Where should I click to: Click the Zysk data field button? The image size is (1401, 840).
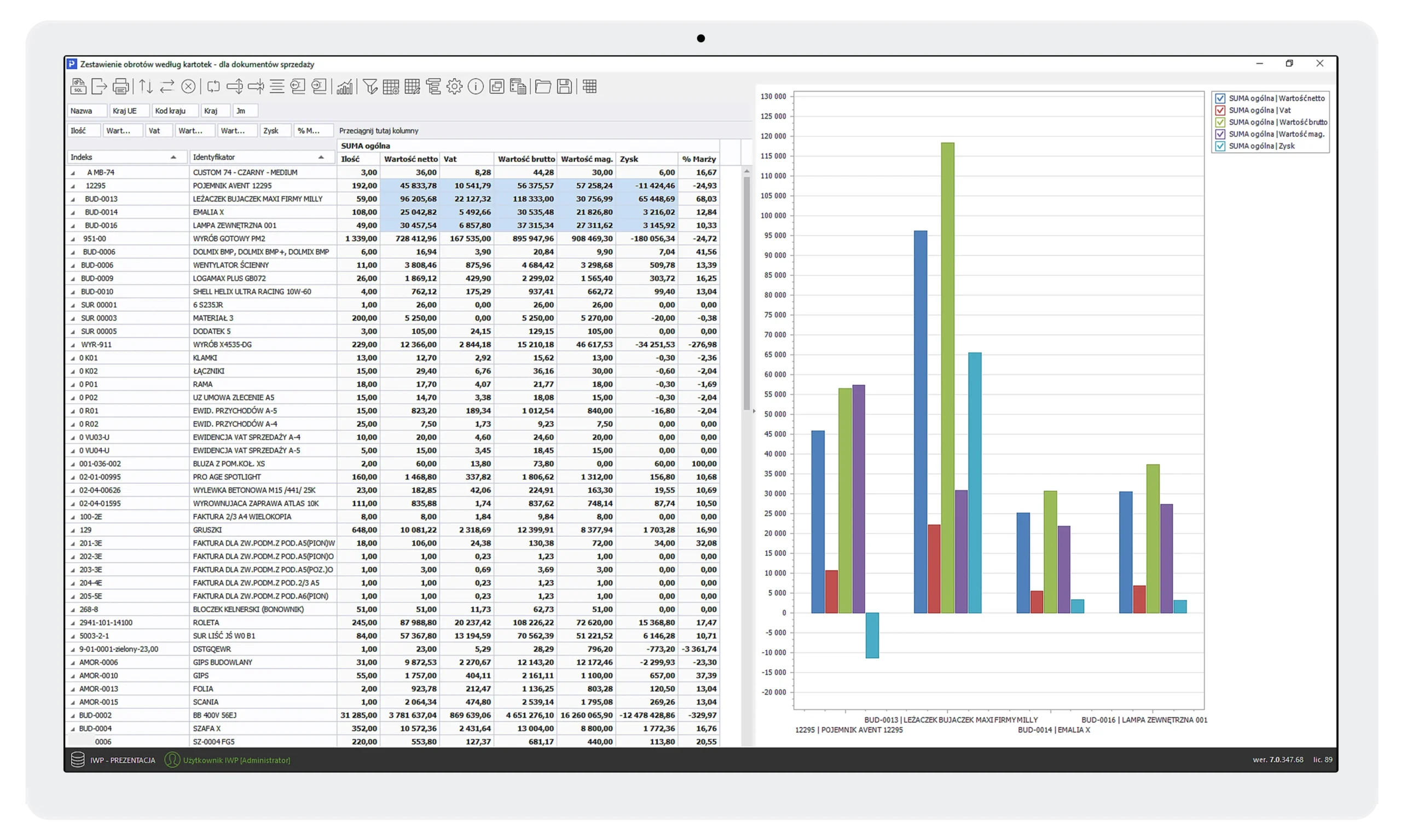[275, 131]
